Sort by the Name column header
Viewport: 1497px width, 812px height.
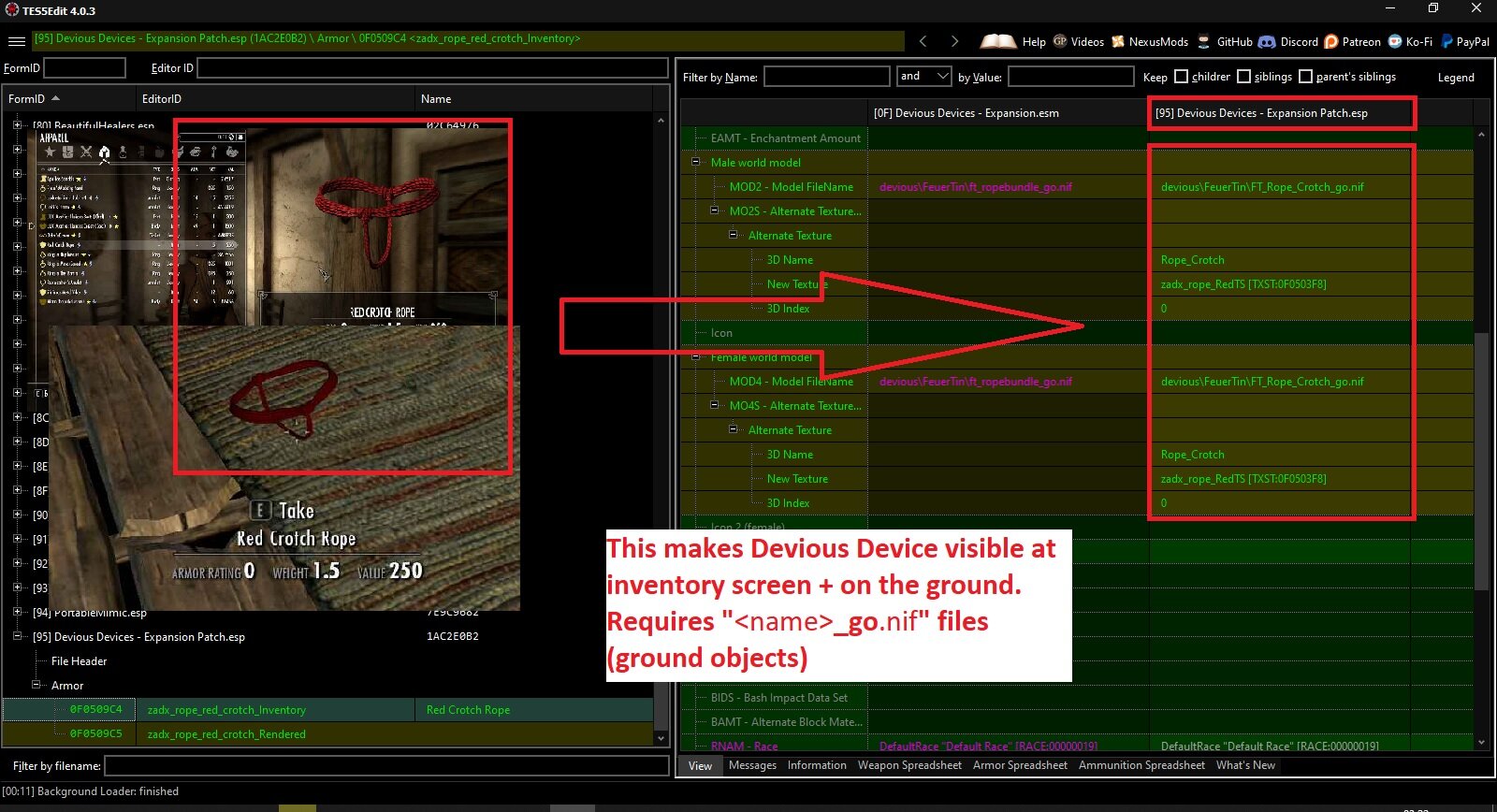pyautogui.click(x=533, y=98)
